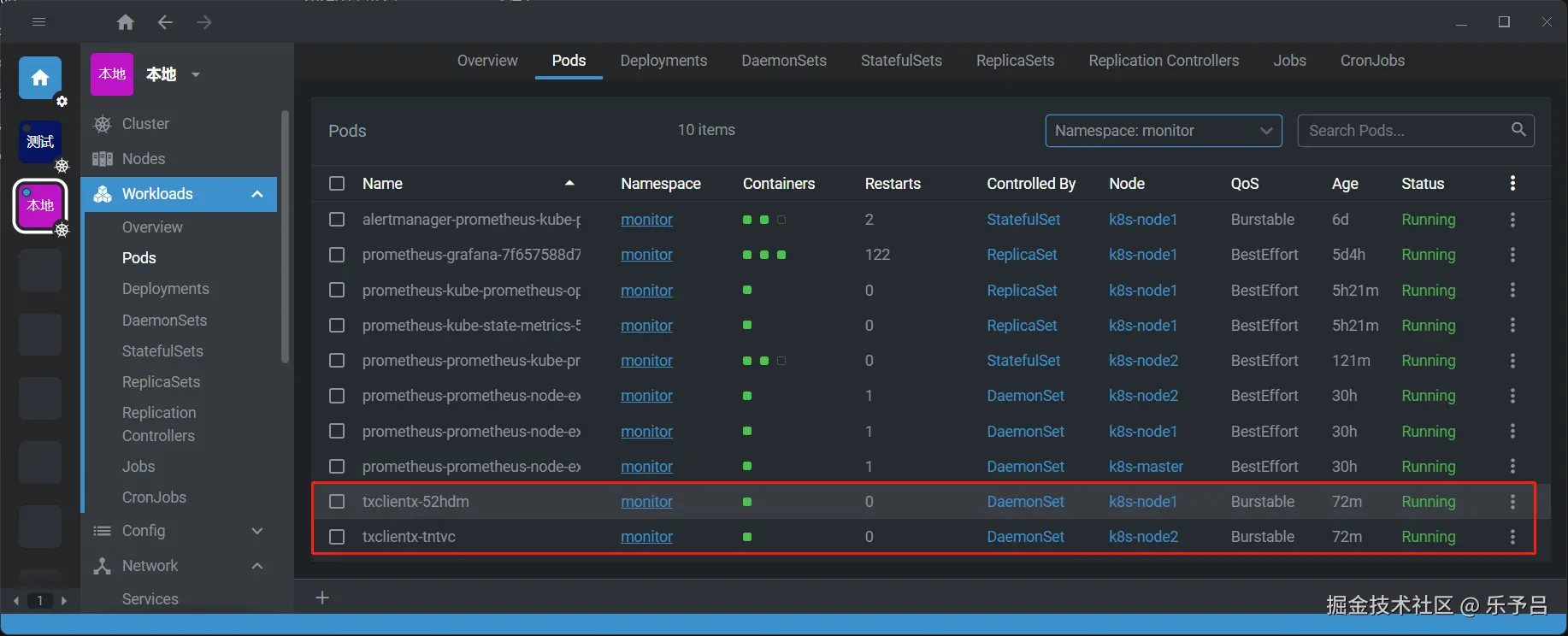Open the table column options menu icon
Image resolution: width=1568 pixels, height=636 pixels.
pyautogui.click(x=1512, y=183)
